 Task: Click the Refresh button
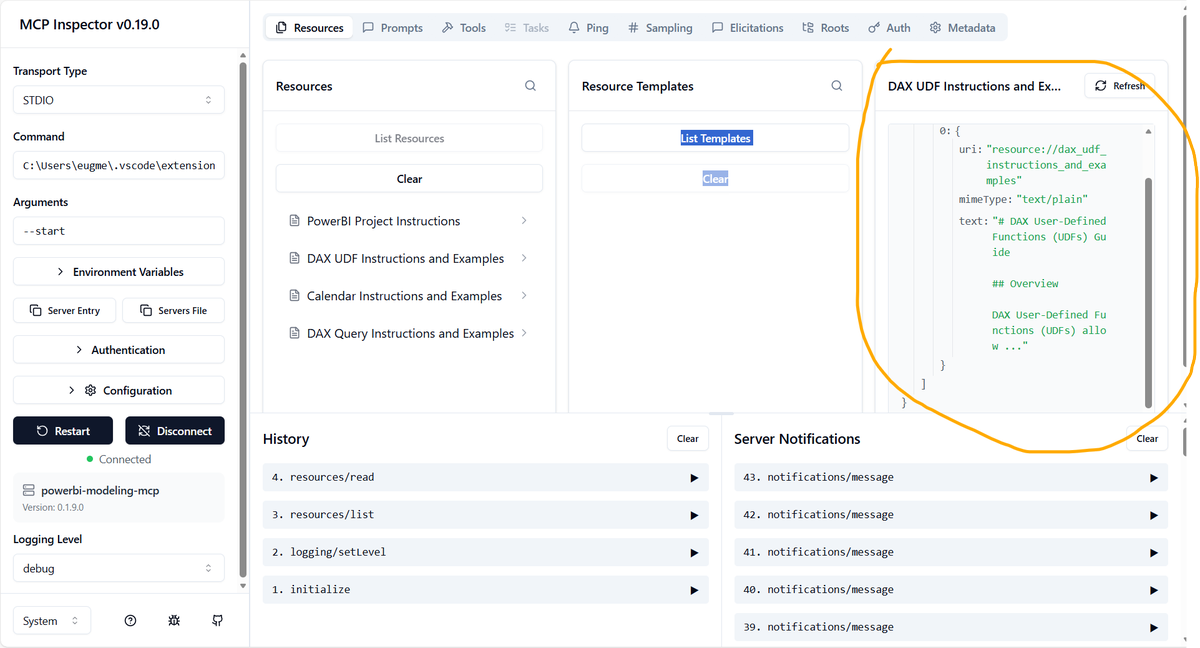tap(1119, 86)
